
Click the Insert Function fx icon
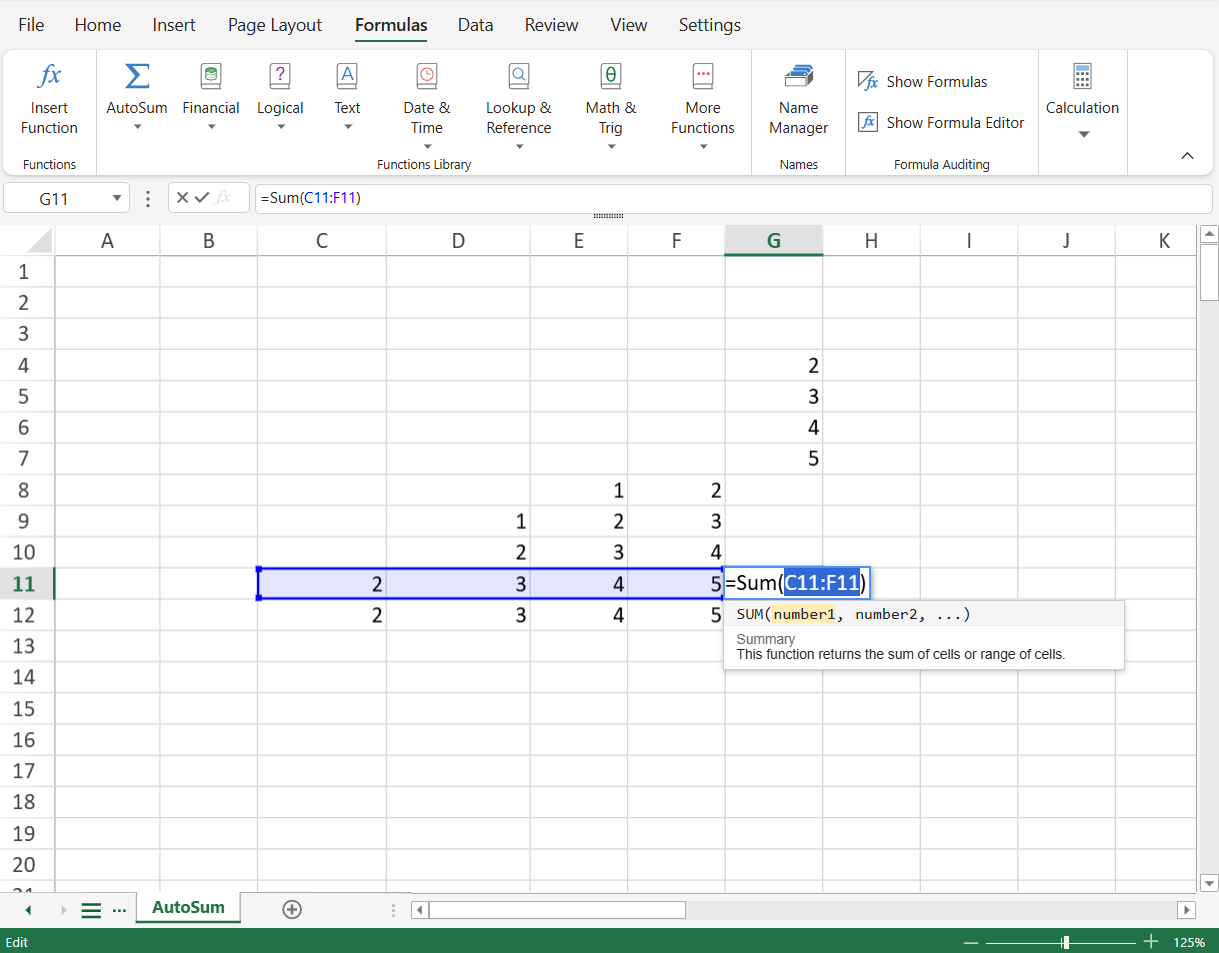[x=49, y=76]
